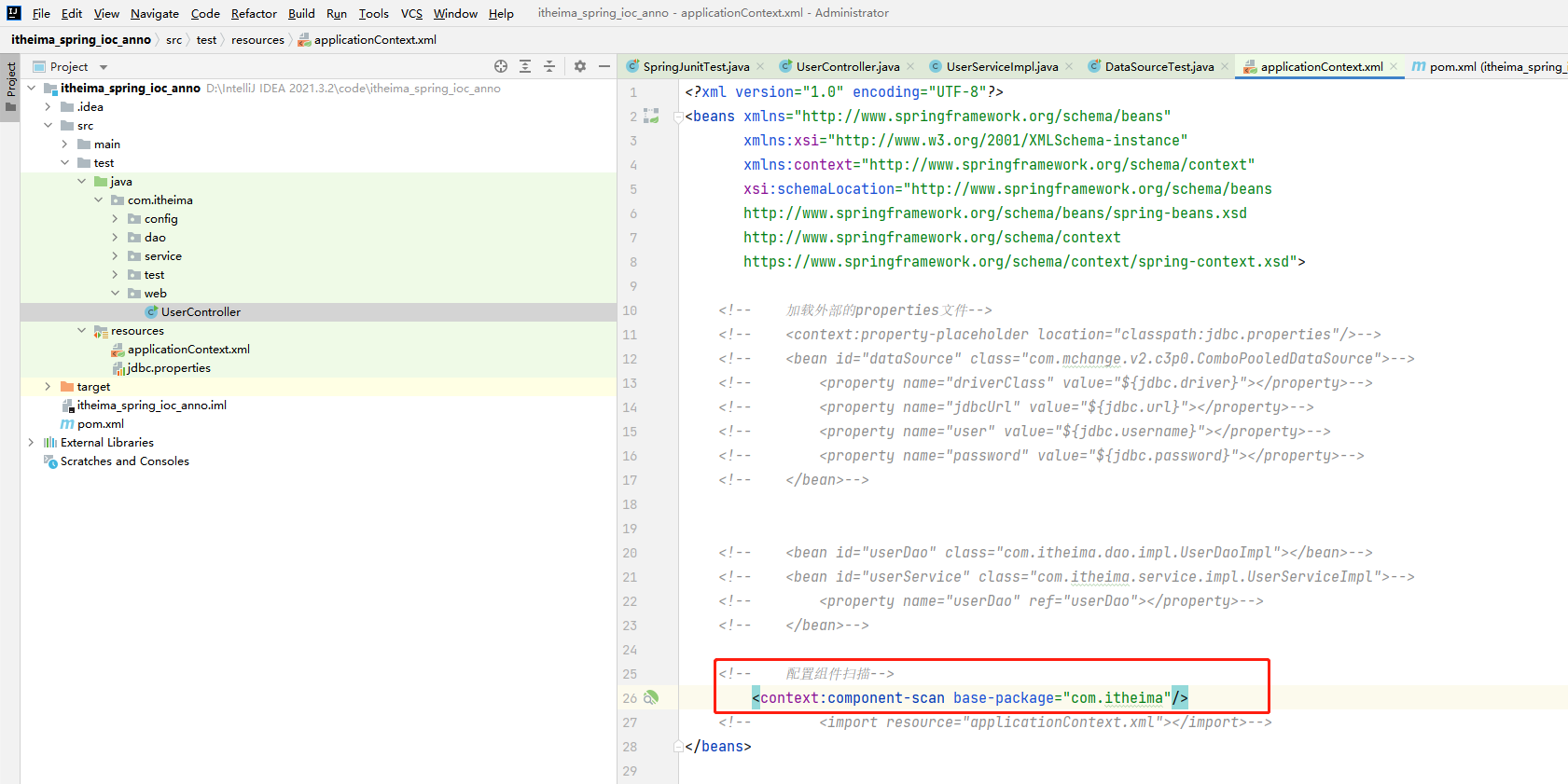Open the Build menu
This screenshot has height=784, width=1568.
301,13
